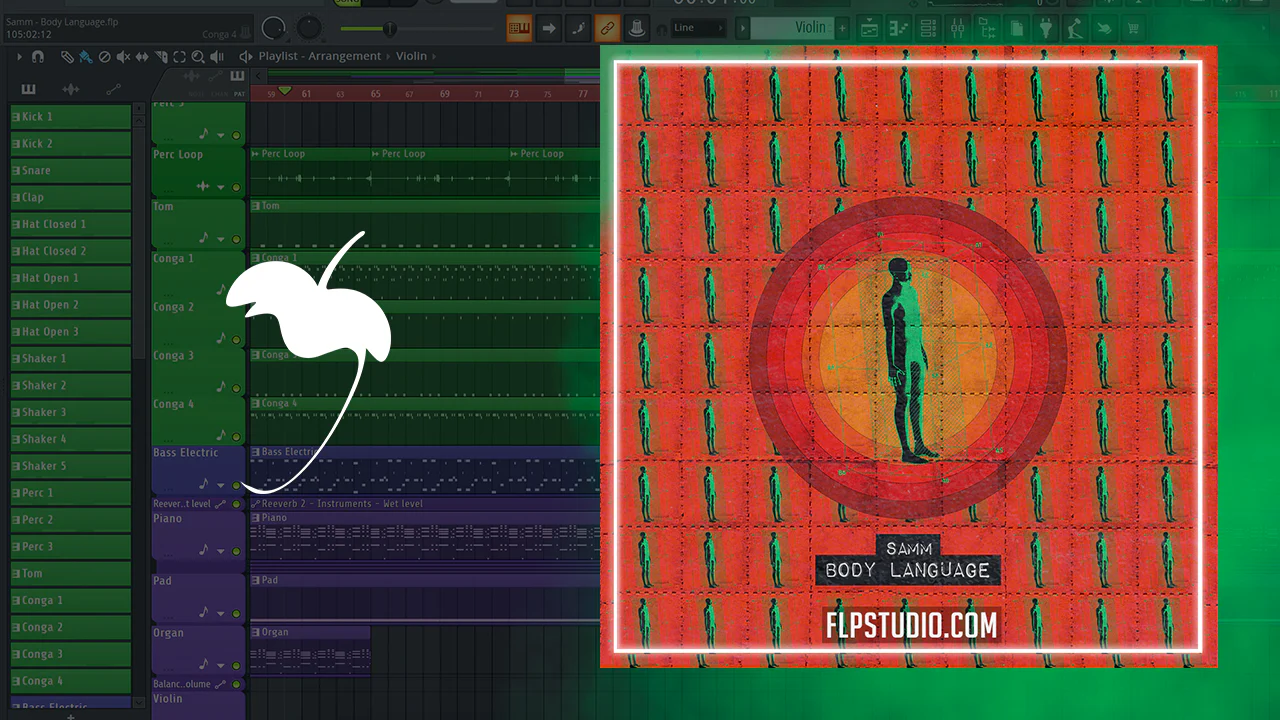Screen dimensions: 1280x720
Task: Select Kick 1 pattern in picker
Action: pos(71,117)
